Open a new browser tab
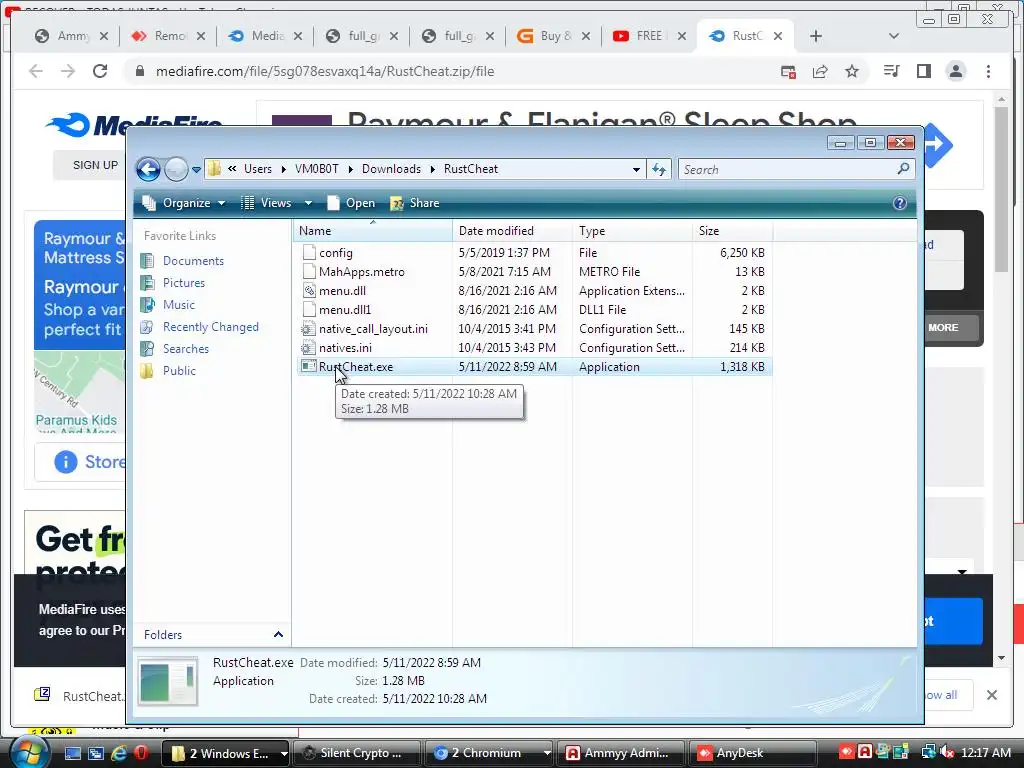 pos(816,36)
